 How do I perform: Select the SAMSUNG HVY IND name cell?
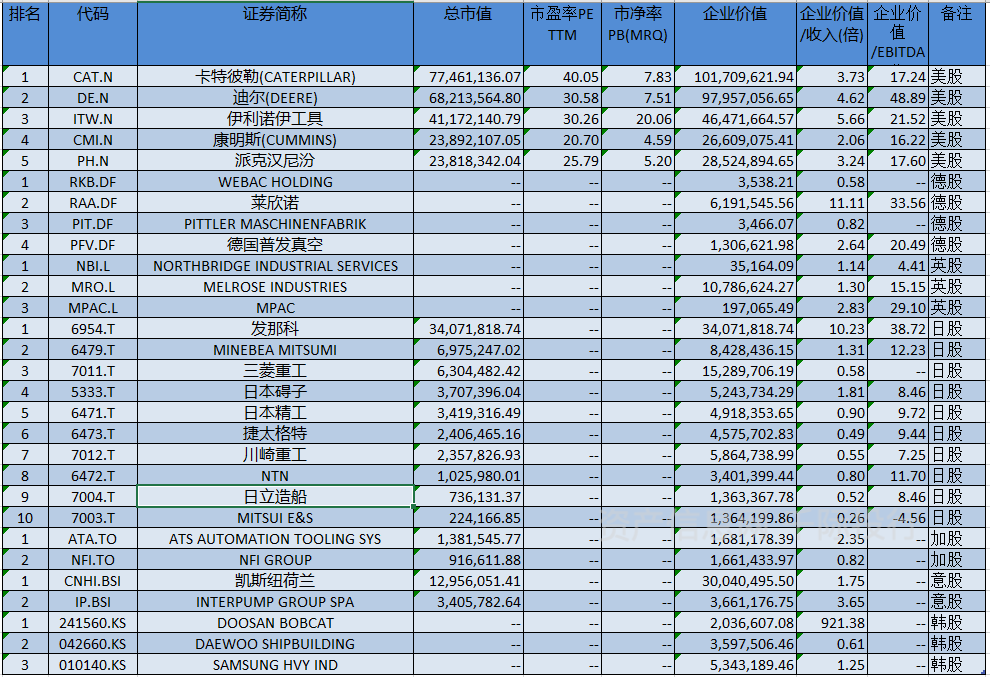tap(275, 664)
